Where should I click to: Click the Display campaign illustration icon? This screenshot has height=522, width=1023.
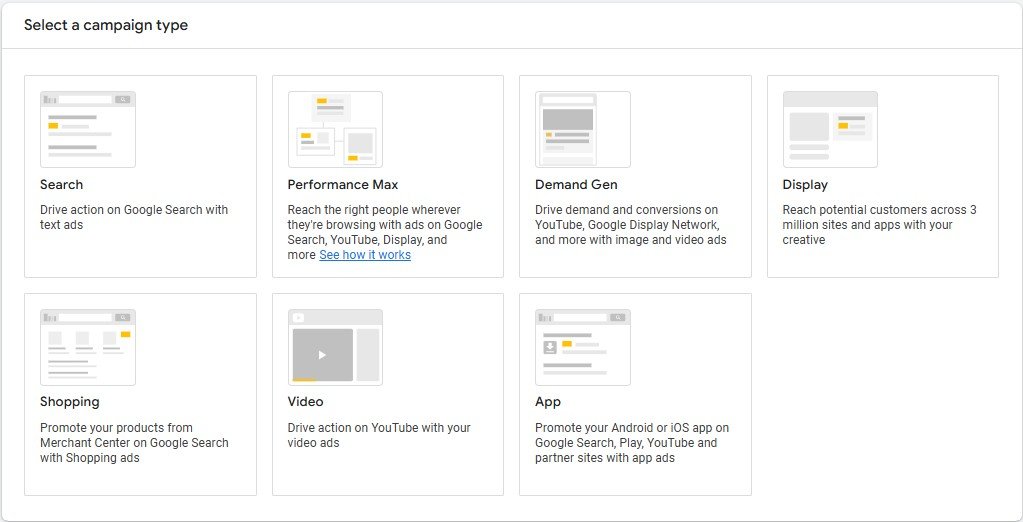point(830,129)
